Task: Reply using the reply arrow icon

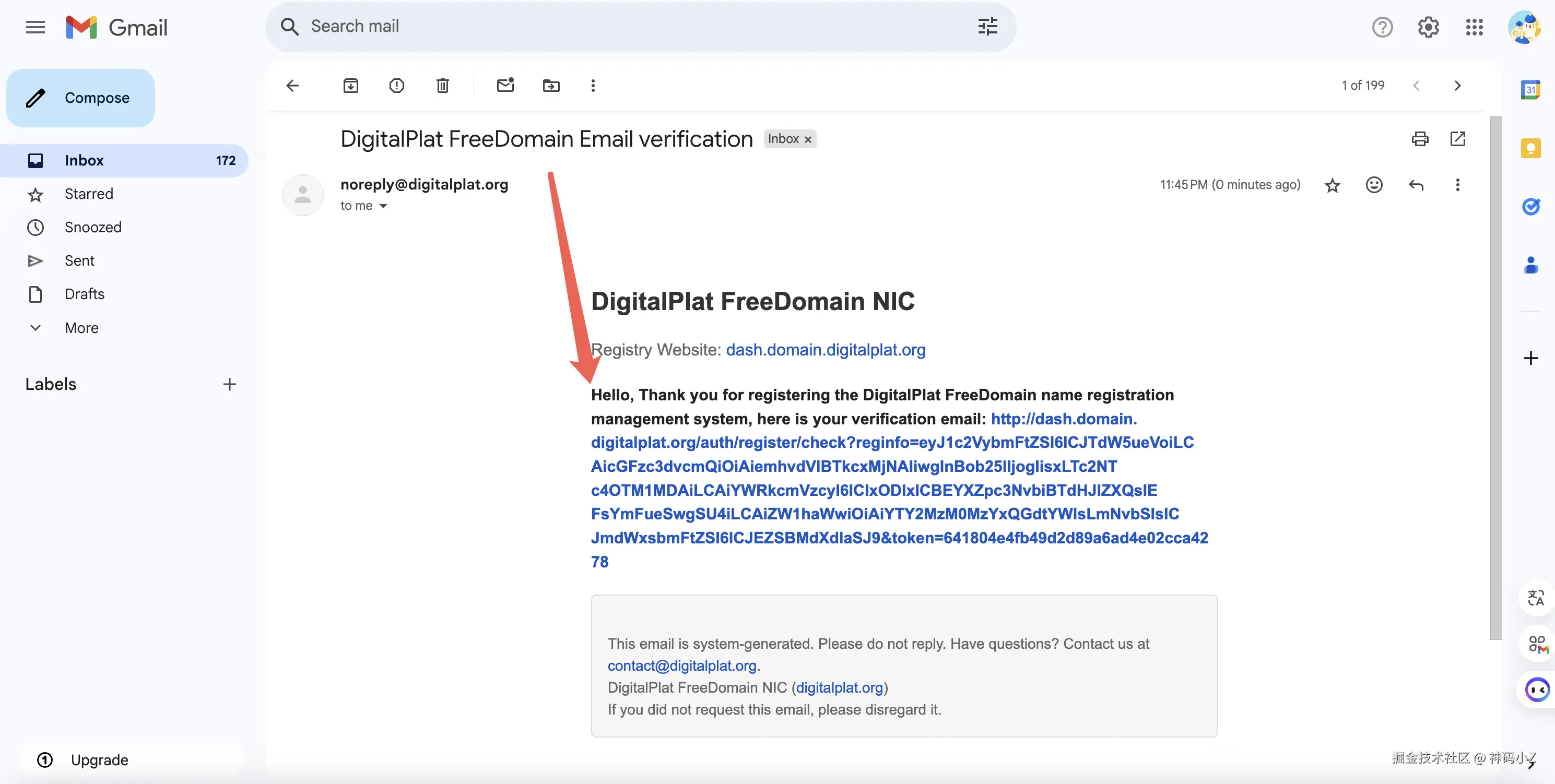Action: (1416, 185)
